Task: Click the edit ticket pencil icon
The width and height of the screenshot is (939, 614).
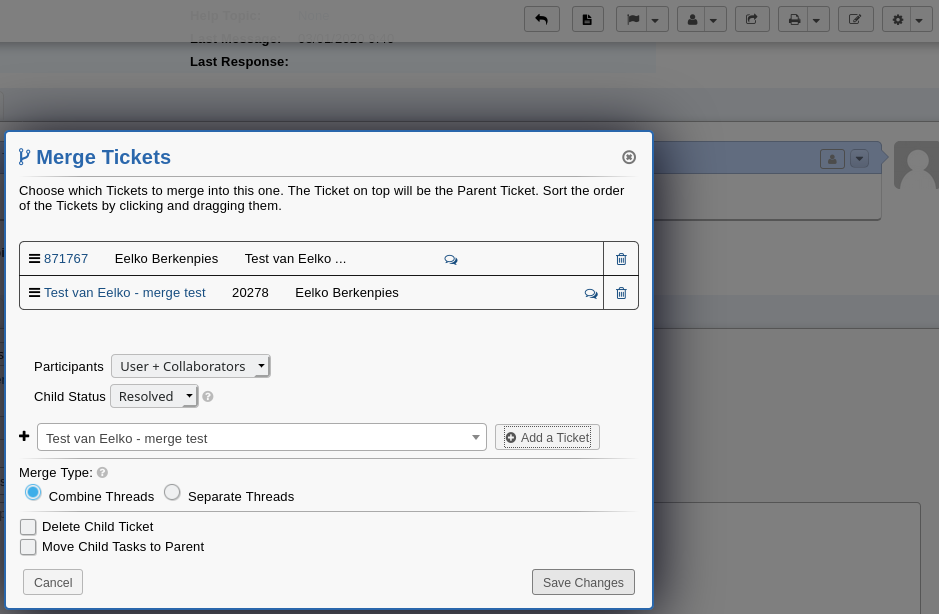Action: coord(856,19)
